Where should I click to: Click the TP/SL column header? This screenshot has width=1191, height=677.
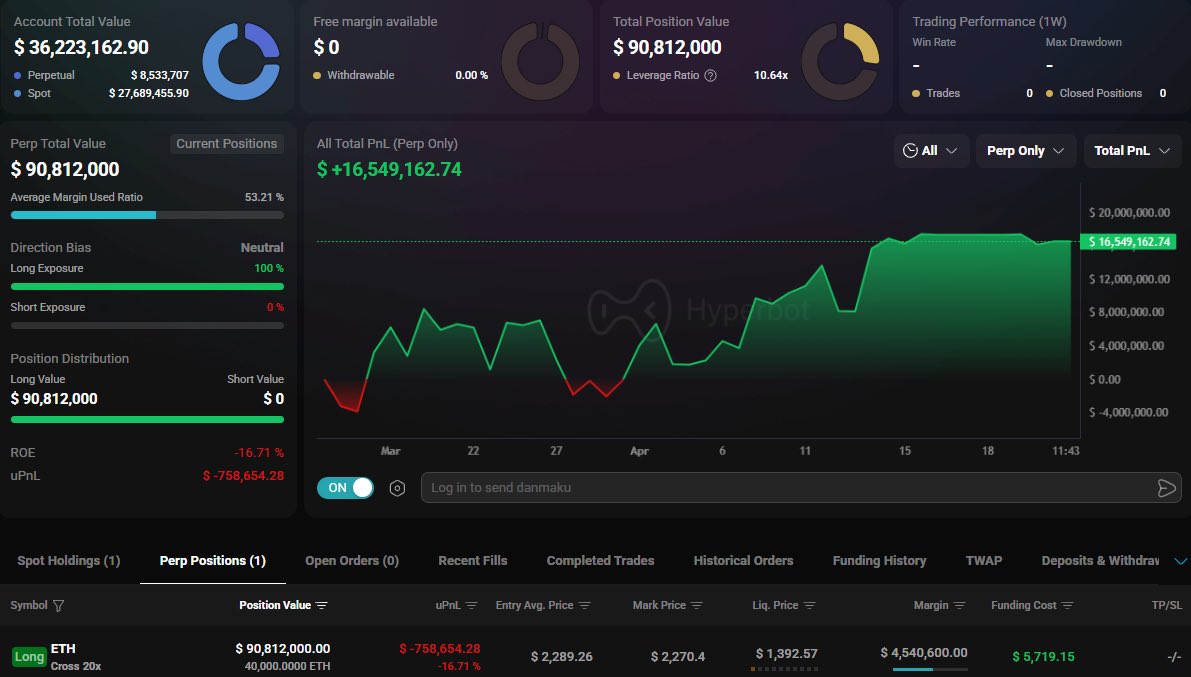coord(1167,606)
